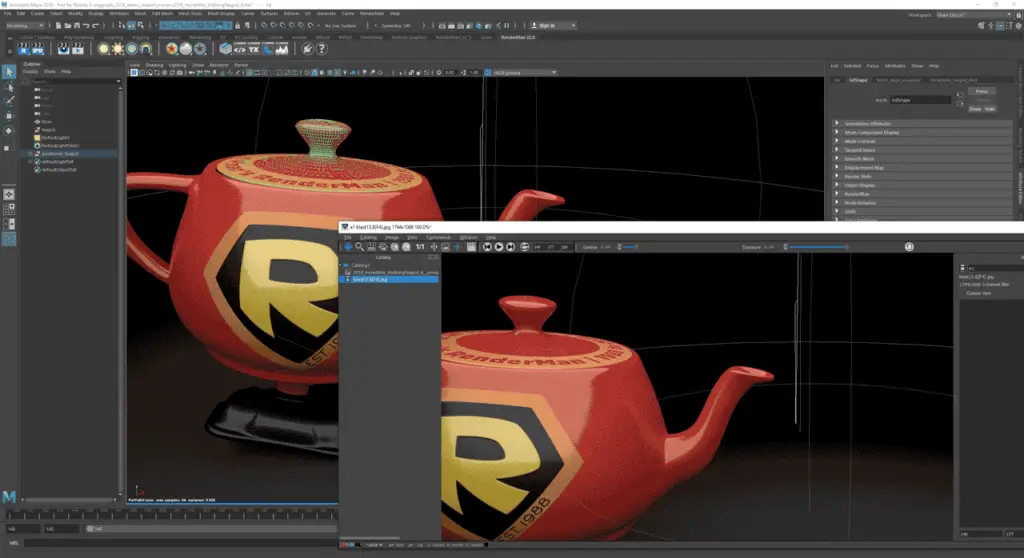This screenshot has width=1024, height=558.
Task: Select defaultLightSet in the Outliner
Action: (57, 161)
